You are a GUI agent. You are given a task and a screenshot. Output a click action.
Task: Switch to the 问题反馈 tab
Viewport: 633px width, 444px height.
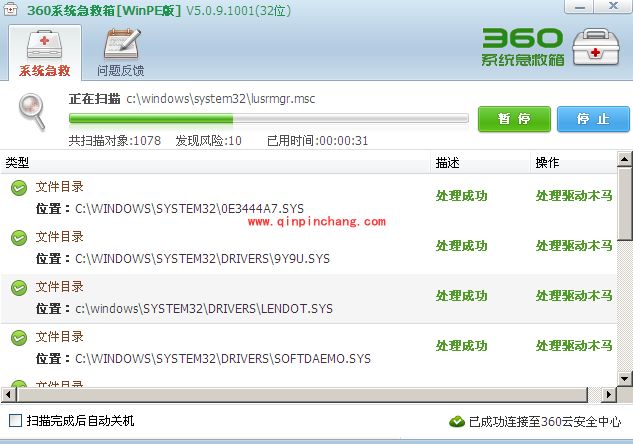coord(121,52)
